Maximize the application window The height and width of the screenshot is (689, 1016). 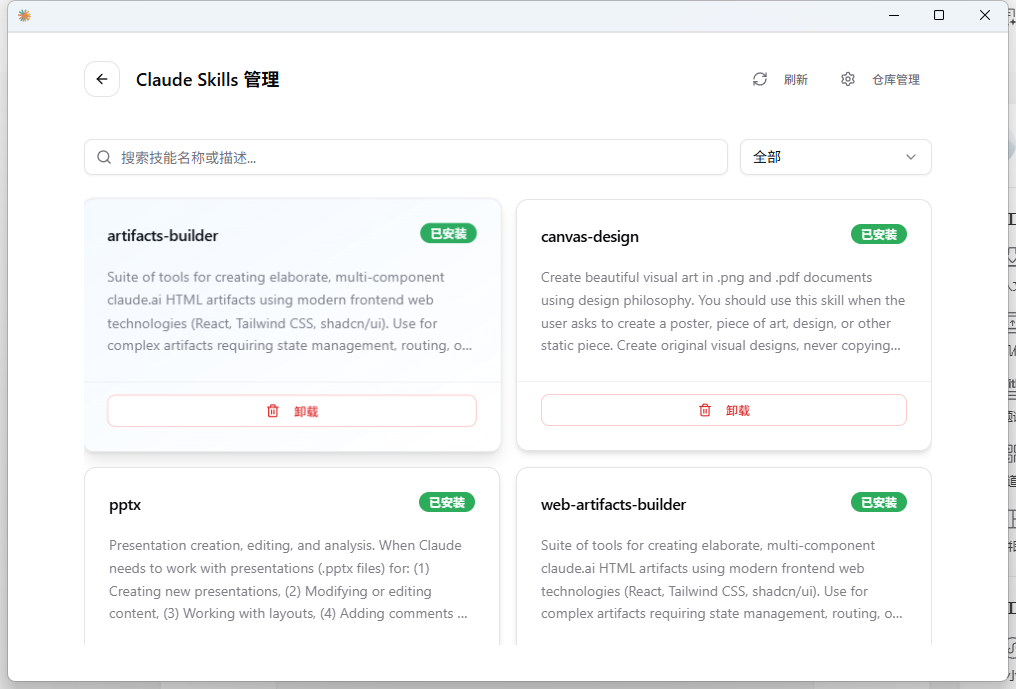(938, 15)
